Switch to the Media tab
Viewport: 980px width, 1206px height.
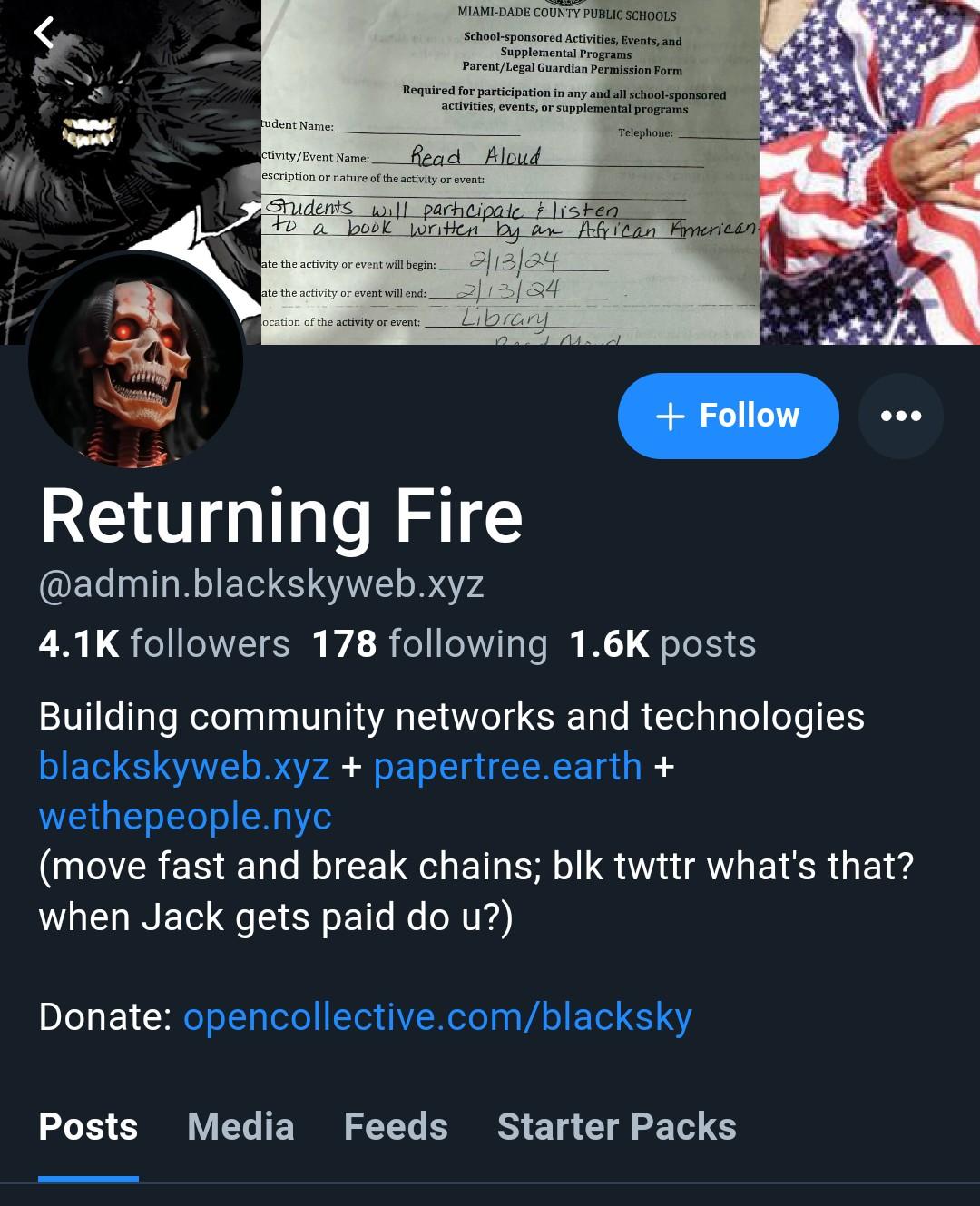click(240, 1127)
